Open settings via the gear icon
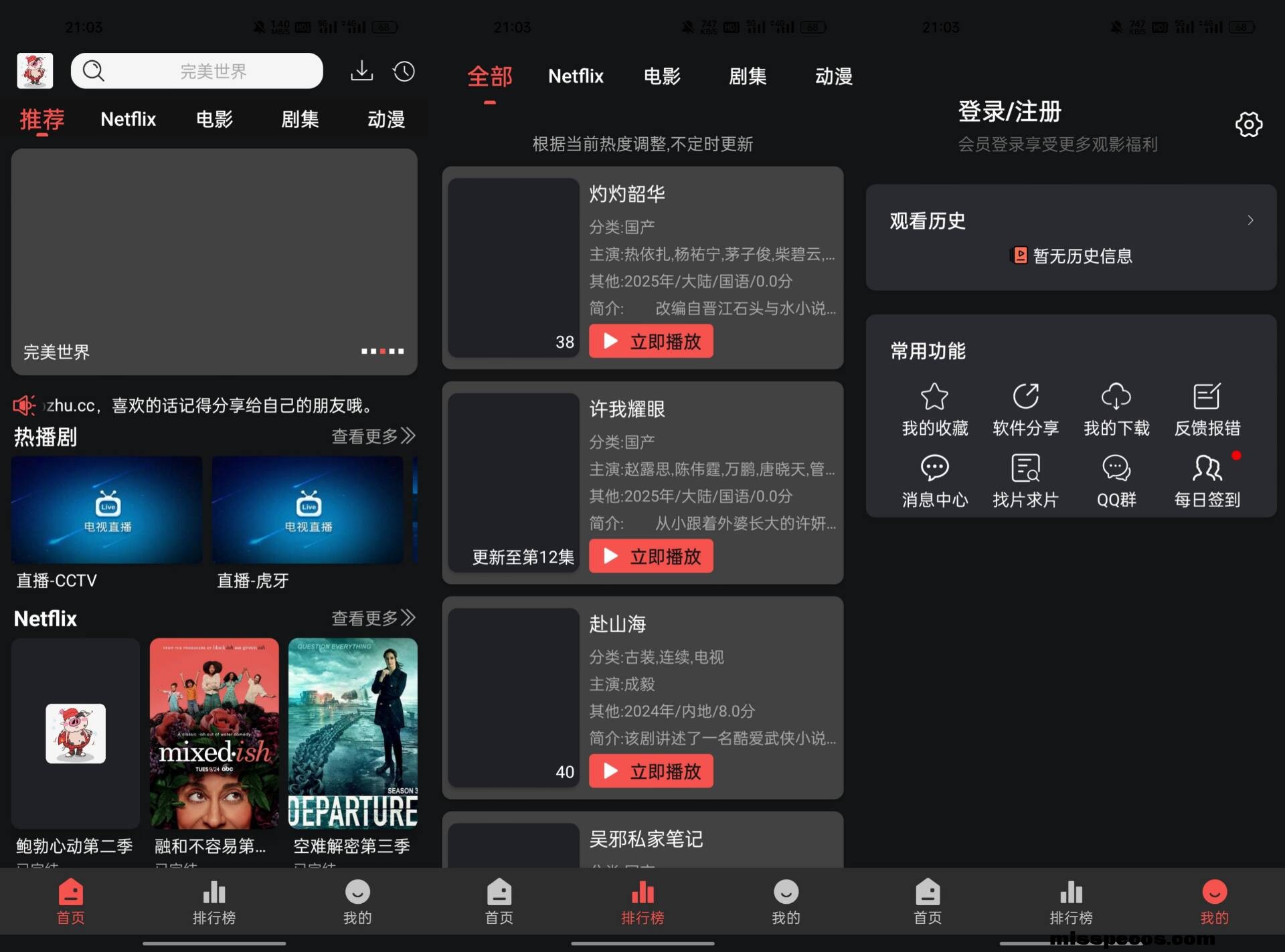The width and height of the screenshot is (1285, 952). pos(1248,124)
